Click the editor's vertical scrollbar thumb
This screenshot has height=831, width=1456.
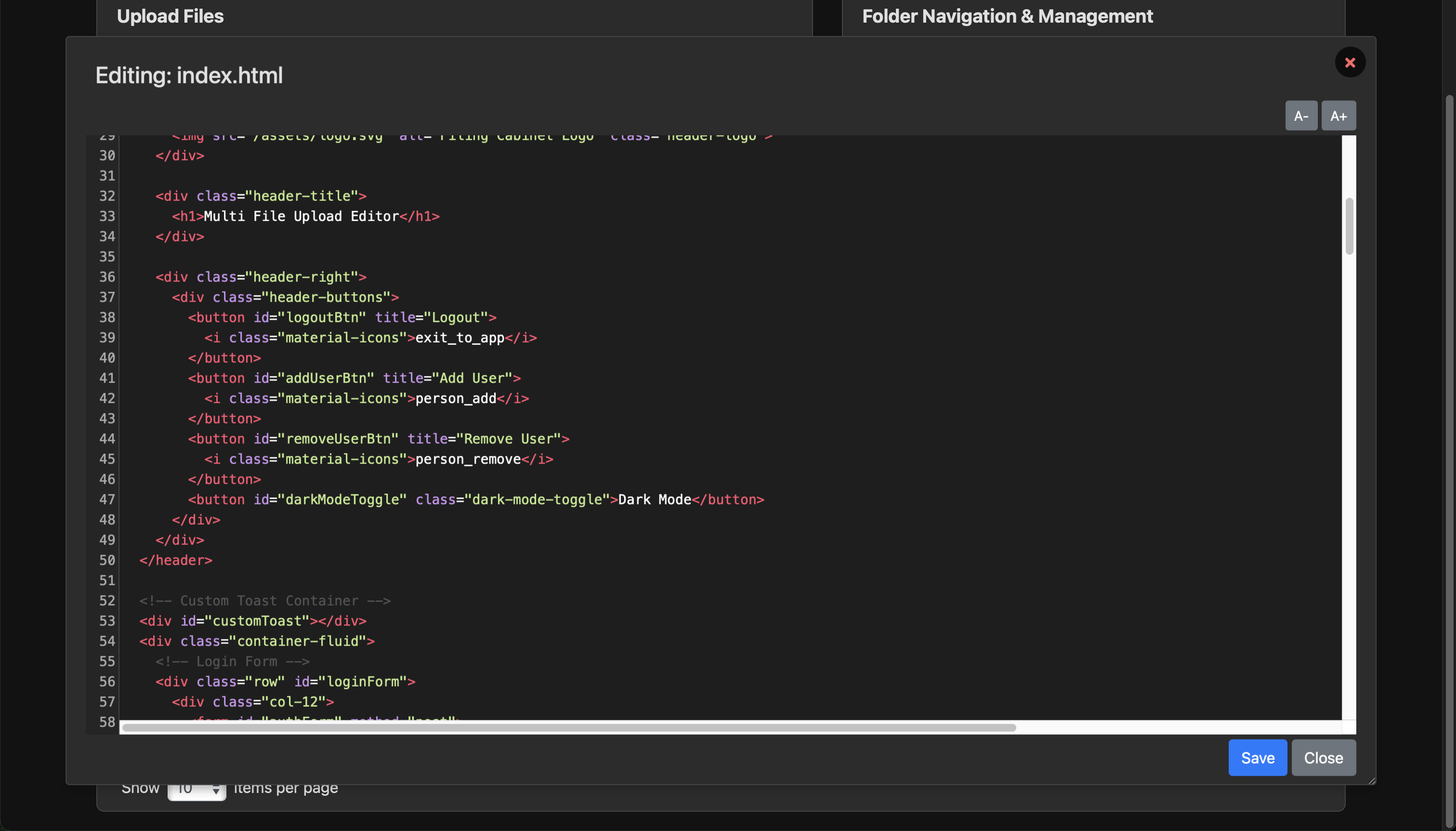[1349, 226]
